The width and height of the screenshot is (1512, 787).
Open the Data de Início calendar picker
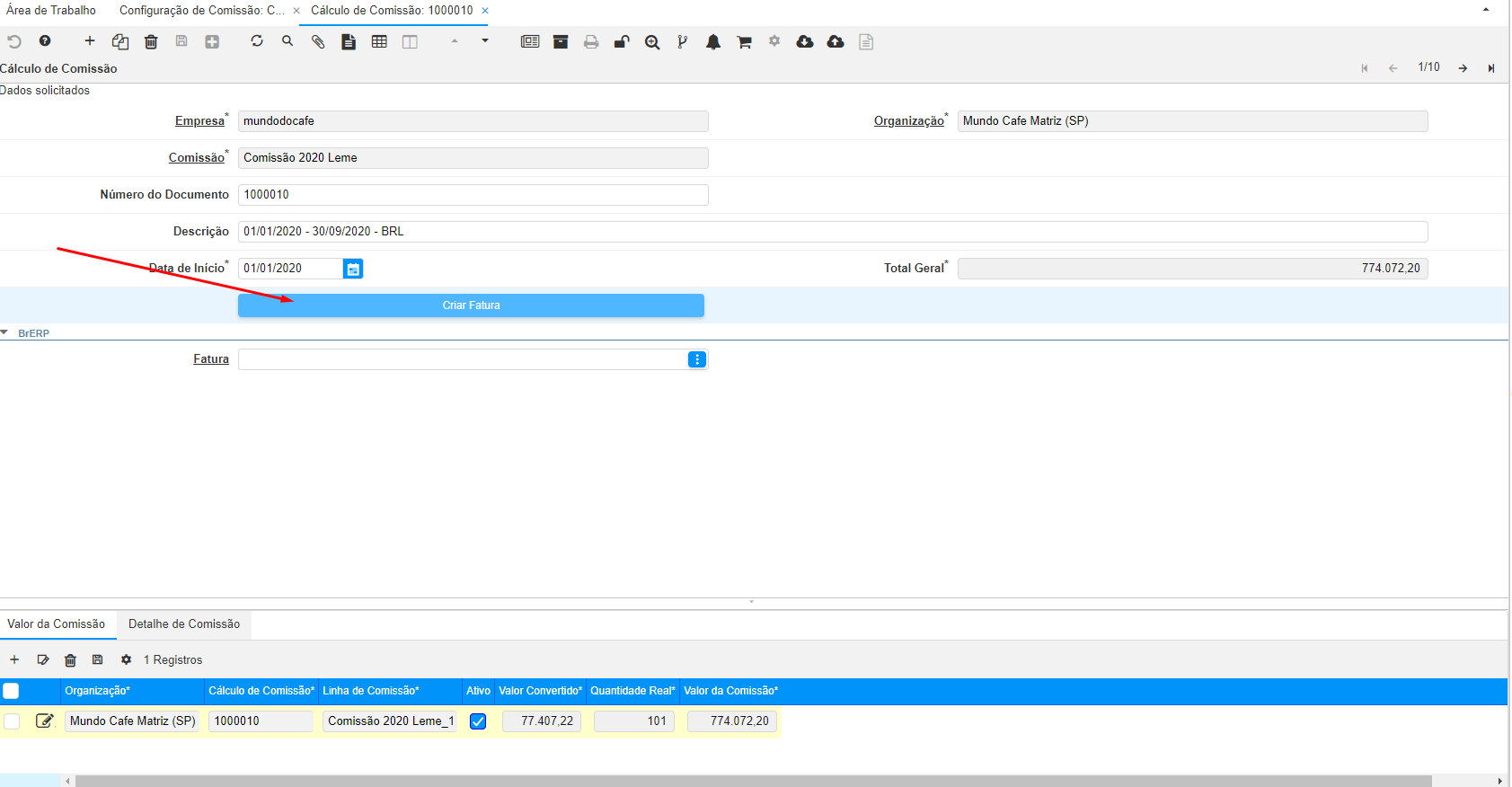[x=353, y=269]
